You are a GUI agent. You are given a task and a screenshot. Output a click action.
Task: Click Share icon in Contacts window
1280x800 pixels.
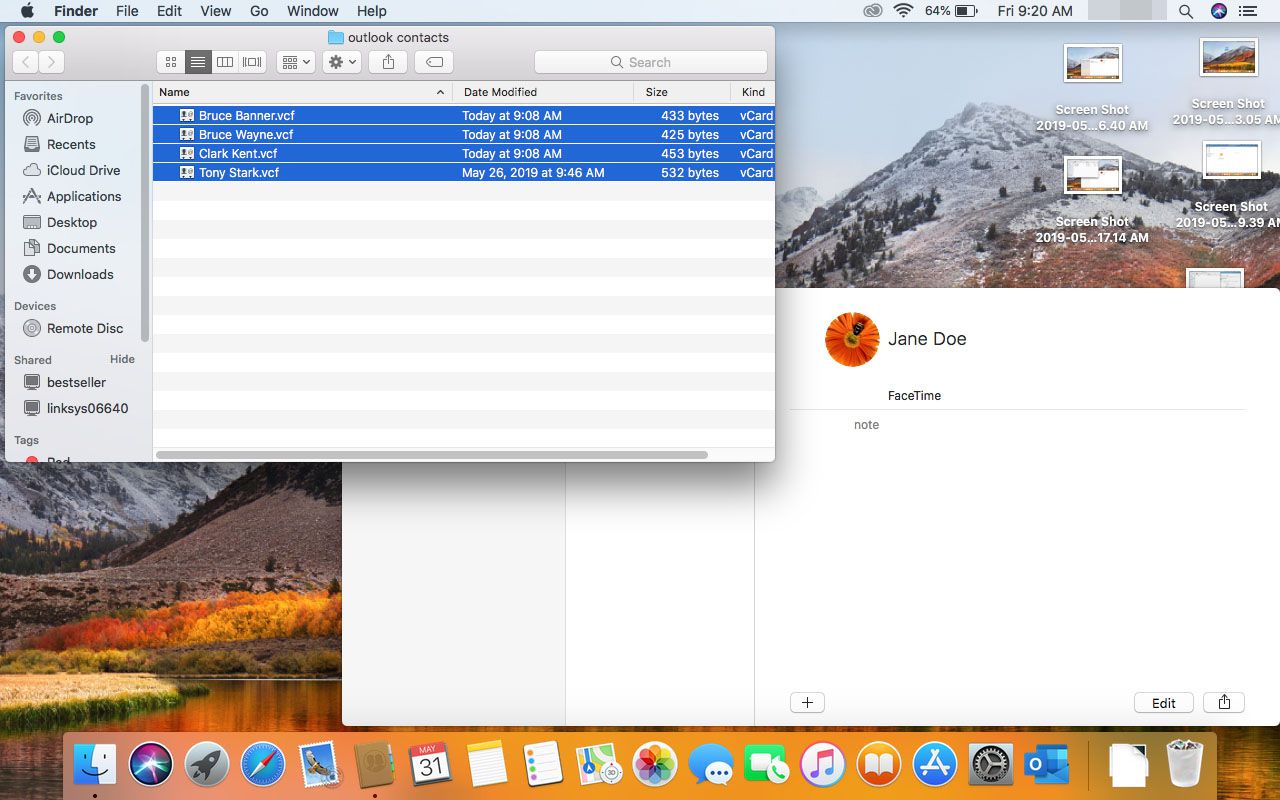[1224, 702]
